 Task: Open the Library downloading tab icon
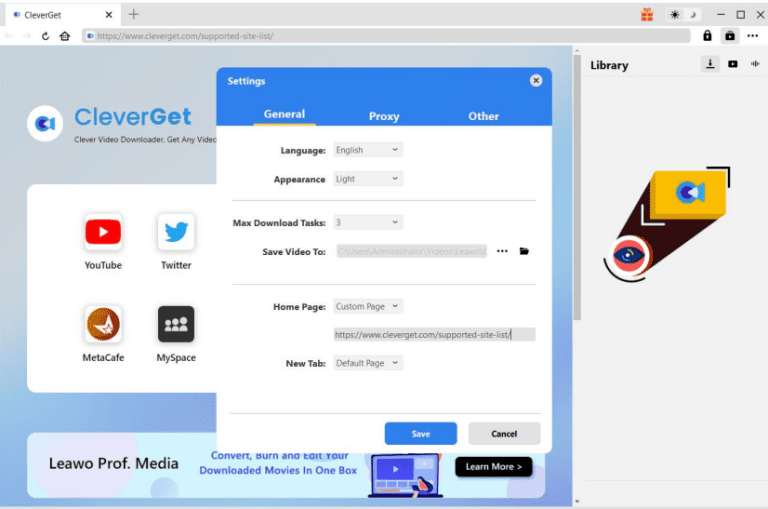pyautogui.click(x=710, y=64)
